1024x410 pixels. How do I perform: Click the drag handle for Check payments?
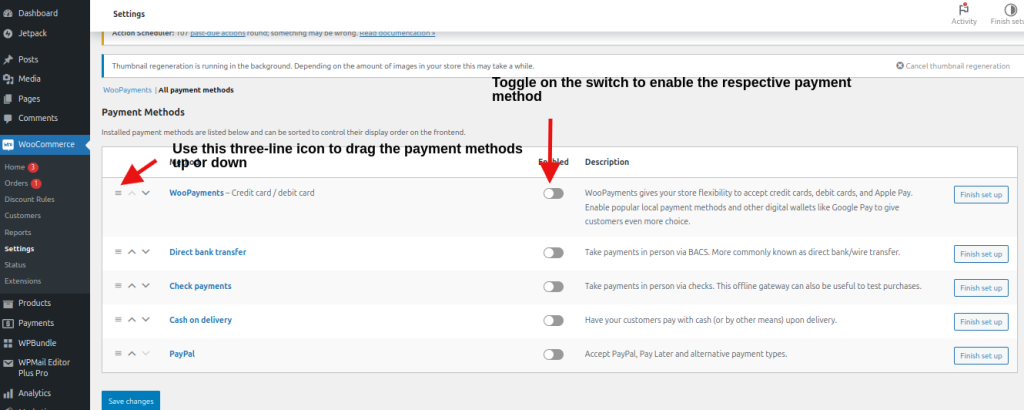(x=118, y=285)
